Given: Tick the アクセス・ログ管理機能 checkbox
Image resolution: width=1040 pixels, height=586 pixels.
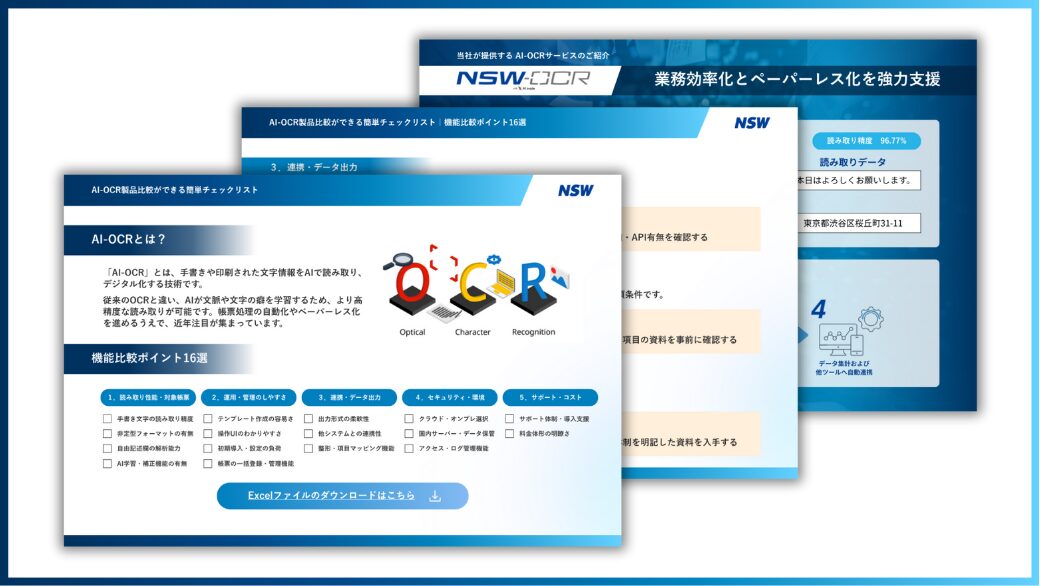Looking at the screenshot, I should click(409, 449).
